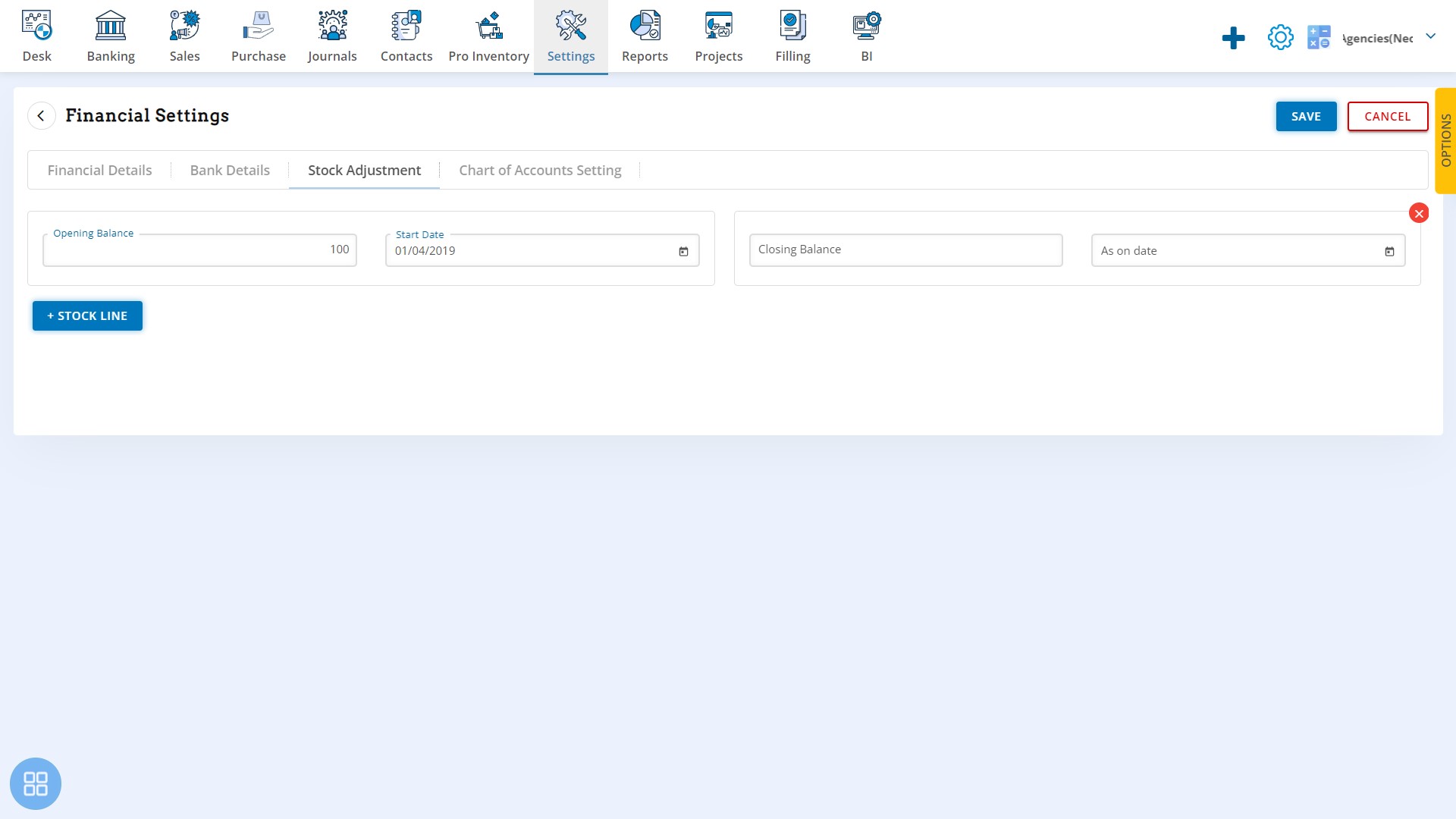
Task: Open the Banking module
Action: tap(110, 35)
